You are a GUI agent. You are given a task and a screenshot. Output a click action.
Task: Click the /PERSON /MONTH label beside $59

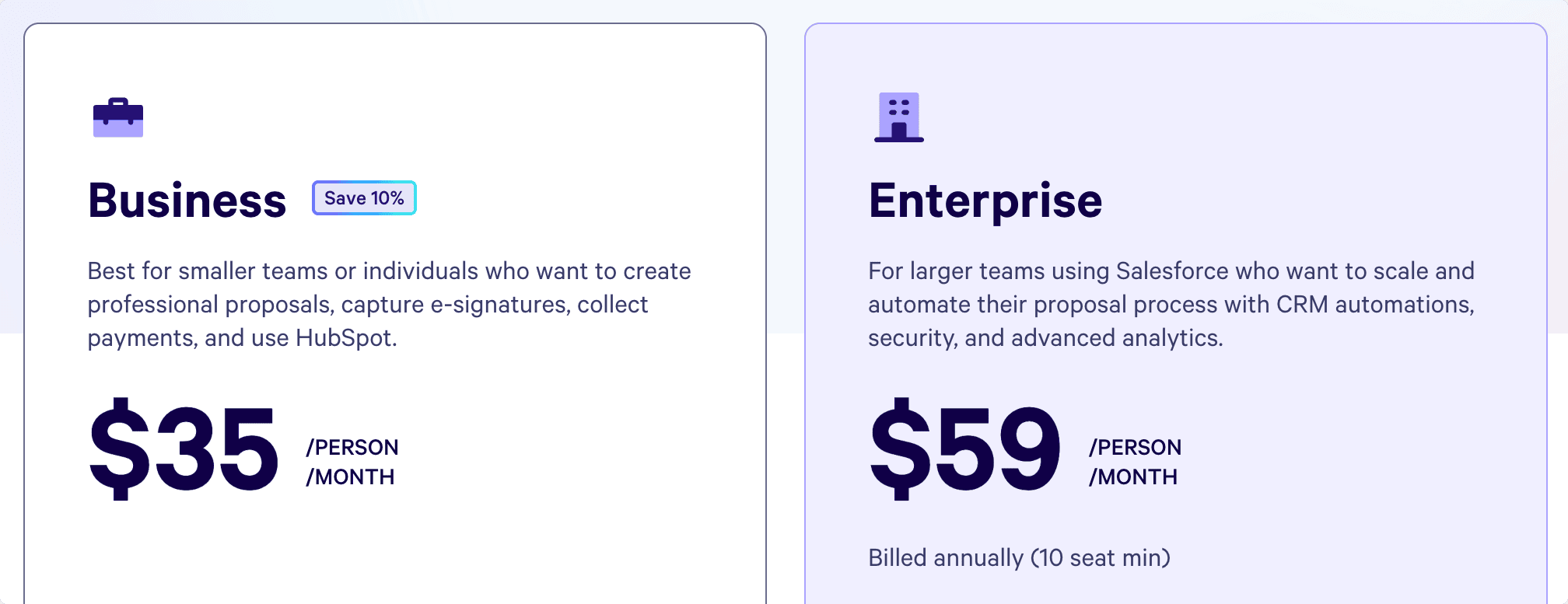[x=1135, y=462]
